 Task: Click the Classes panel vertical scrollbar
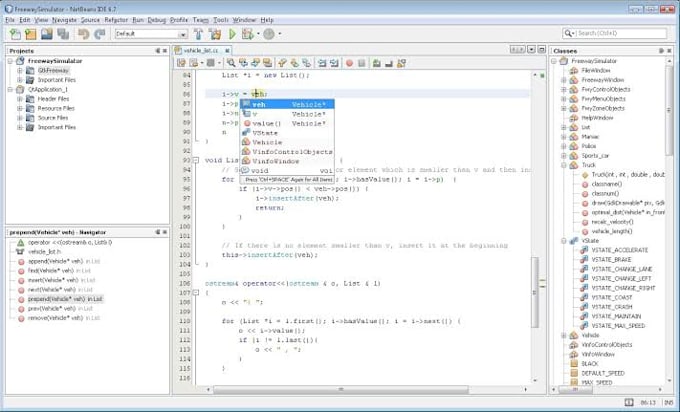[674, 200]
